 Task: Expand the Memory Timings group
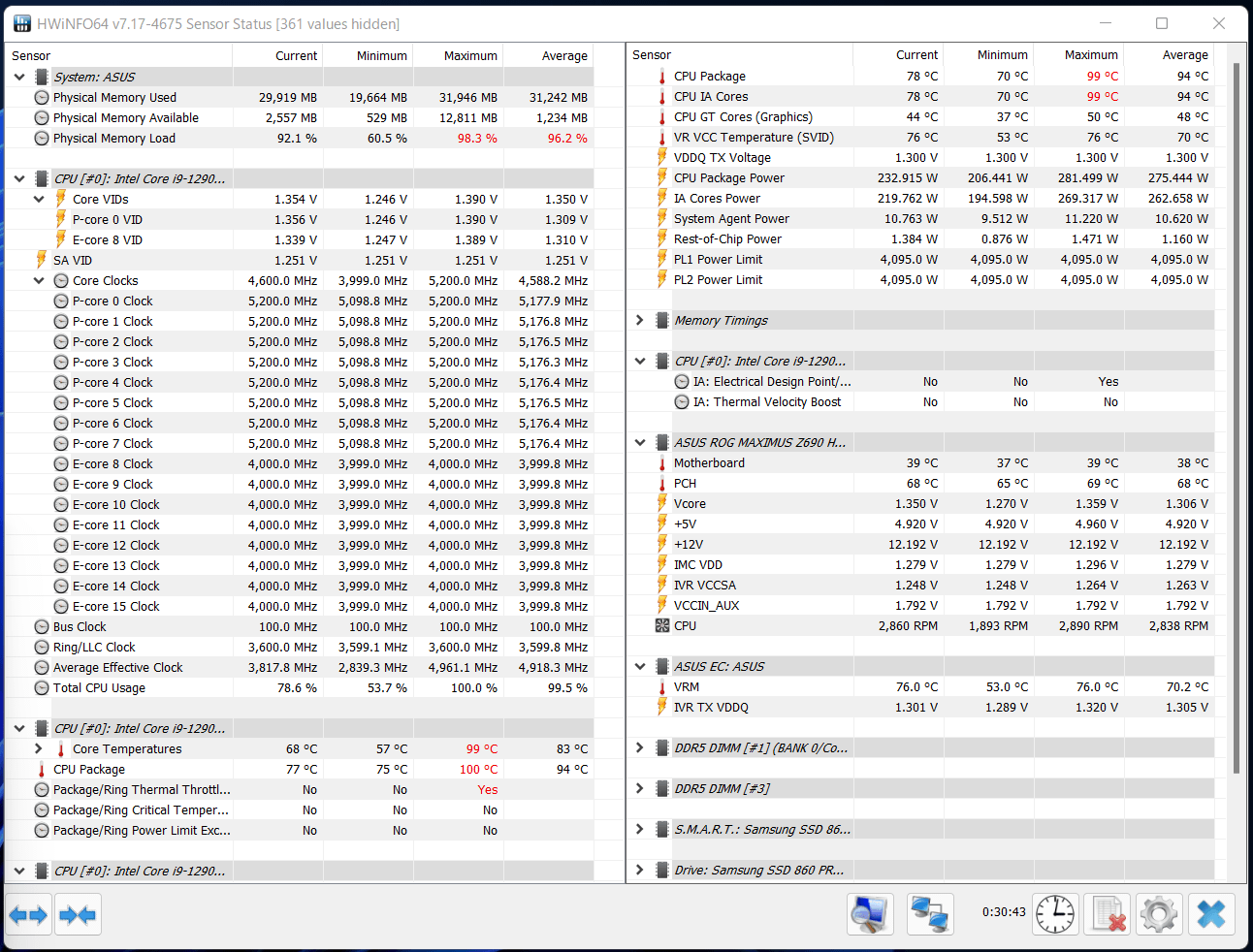coord(640,320)
